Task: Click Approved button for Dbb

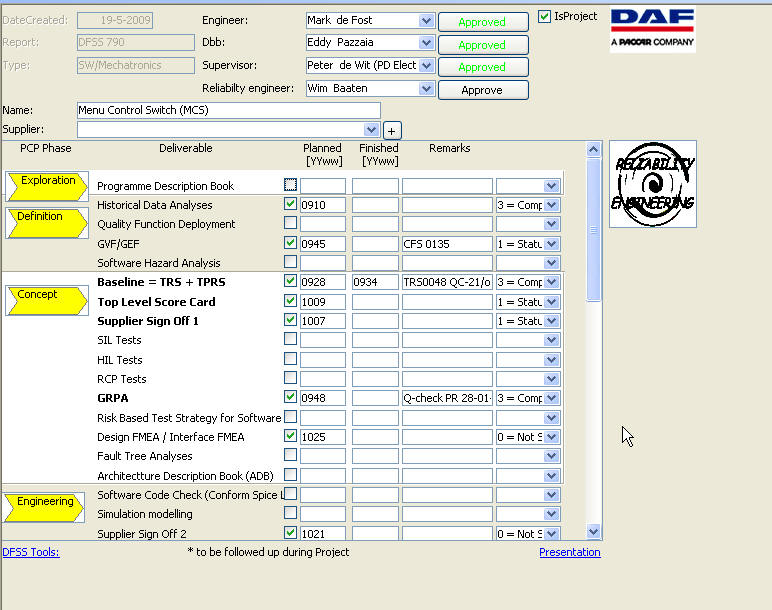Action: (483, 45)
